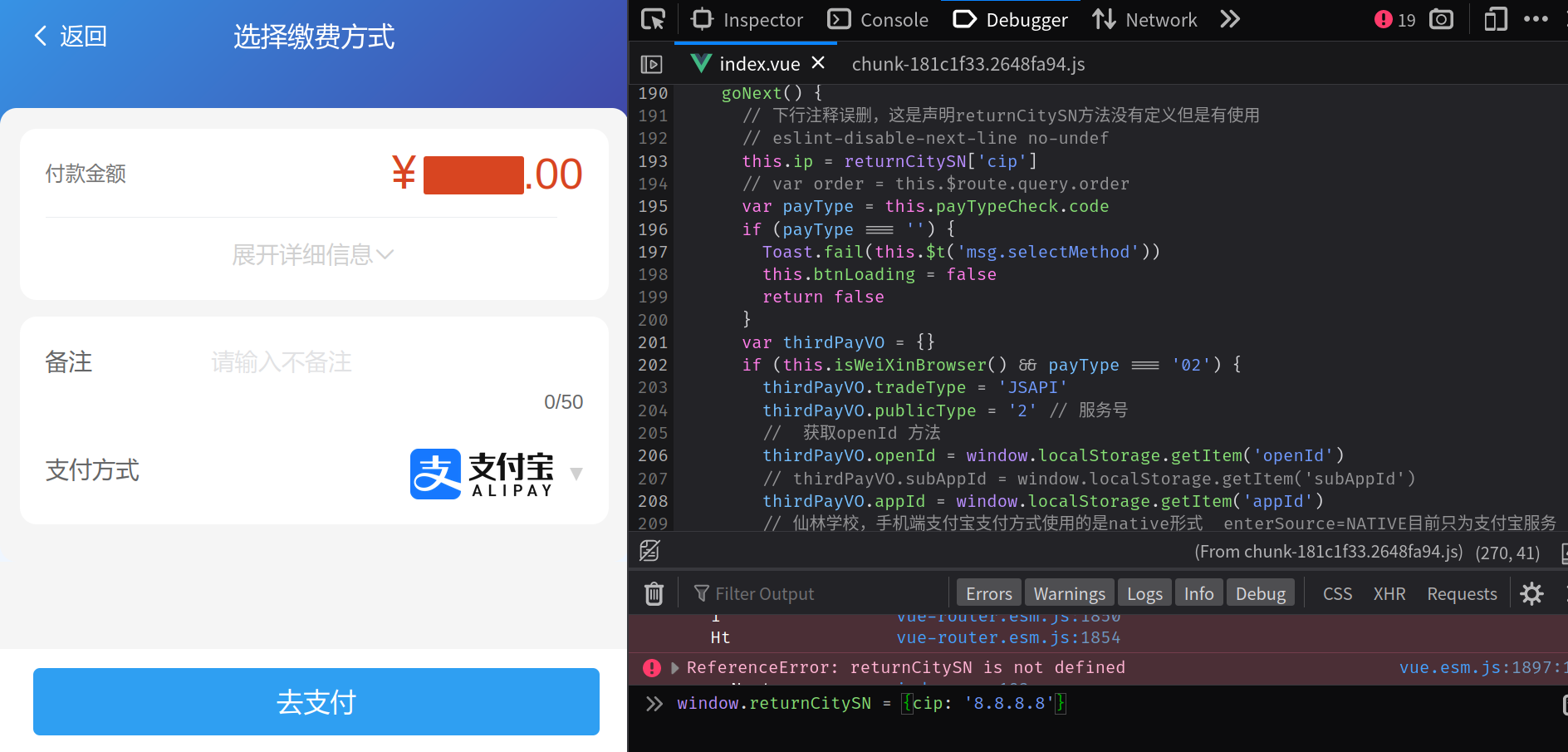The image size is (1568, 752).
Task: Toggle the Info filter button
Action: click(x=1198, y=593)
